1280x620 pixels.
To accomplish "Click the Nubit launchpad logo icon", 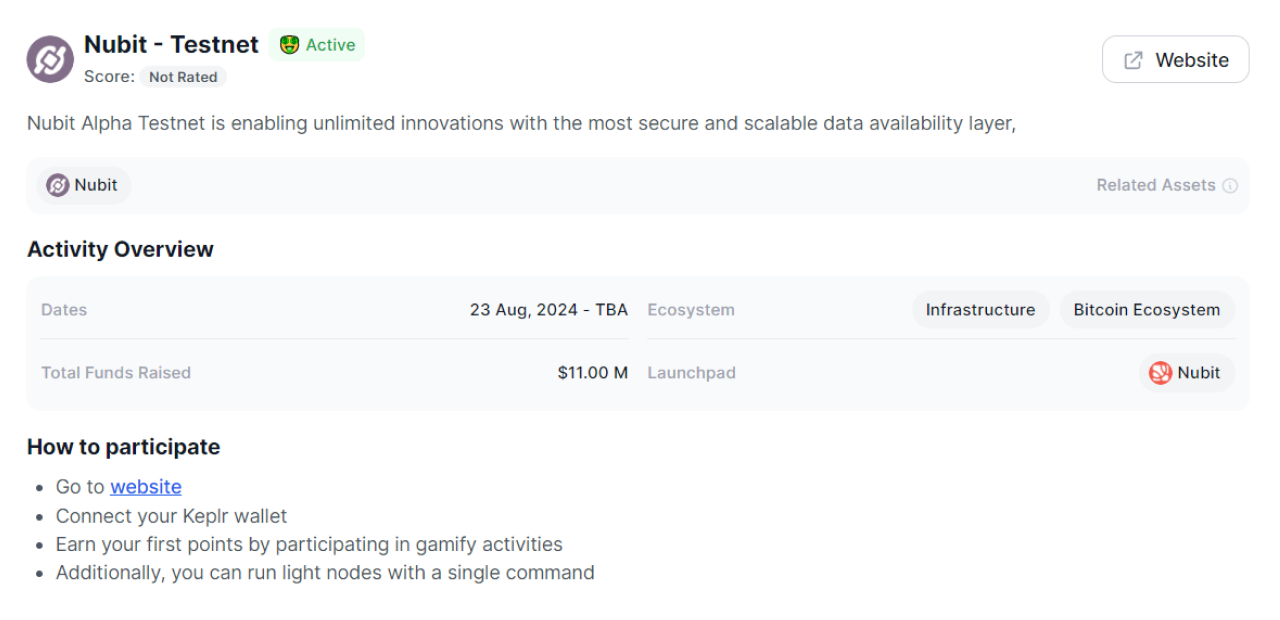I will (1160, 373).
